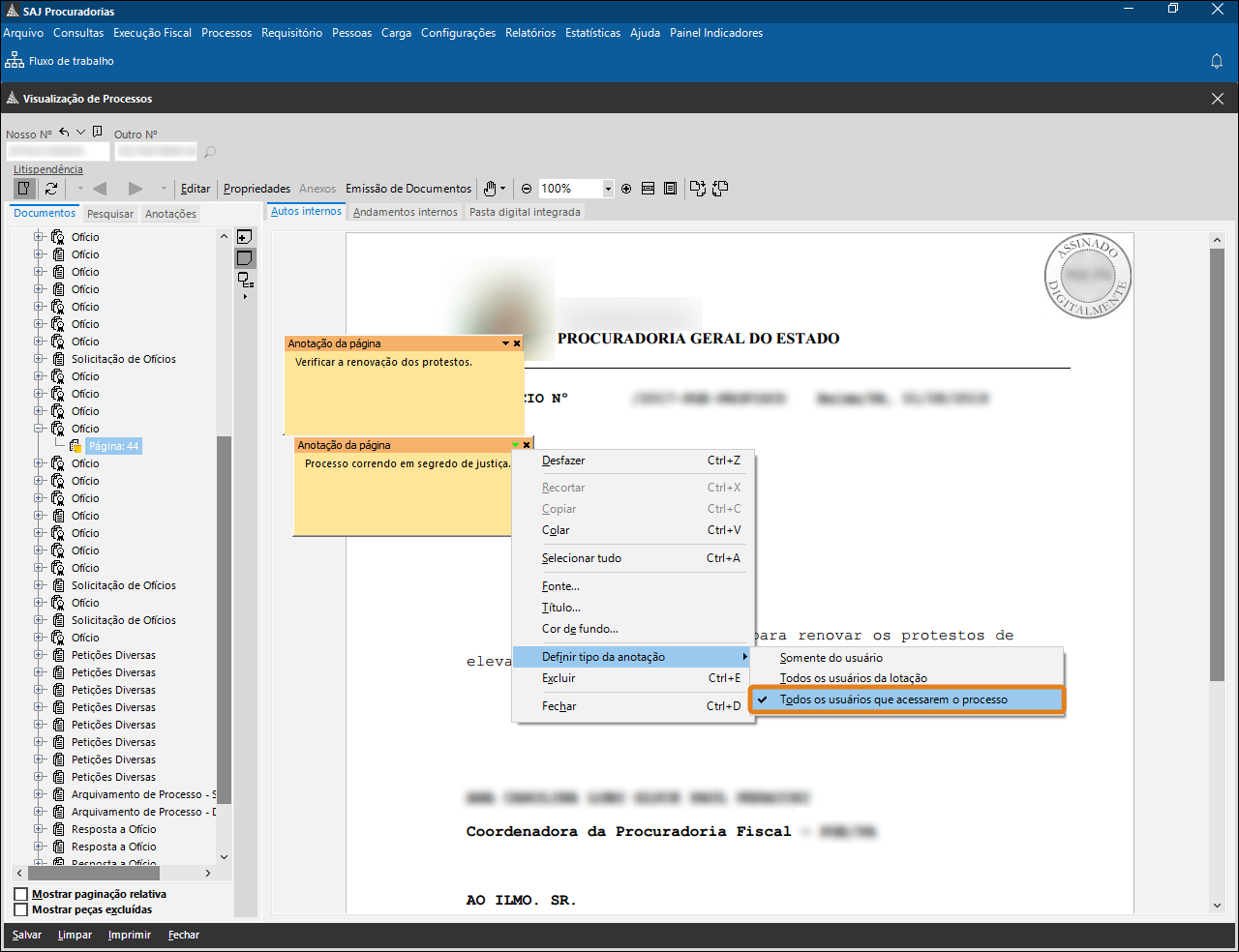Select the hand pan tool
This screenshot has height=952, width=1239.
pyautogui.click(x=491, y=189)
